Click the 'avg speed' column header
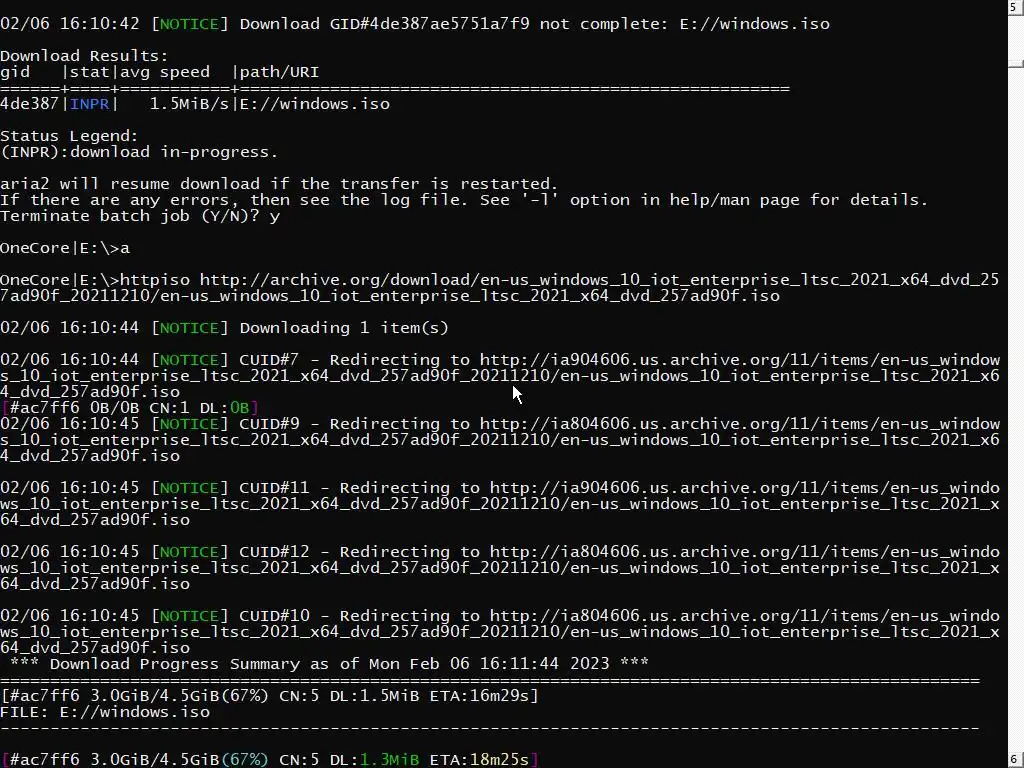Screen dimensions: 1024x768 (x=165, y=72)
